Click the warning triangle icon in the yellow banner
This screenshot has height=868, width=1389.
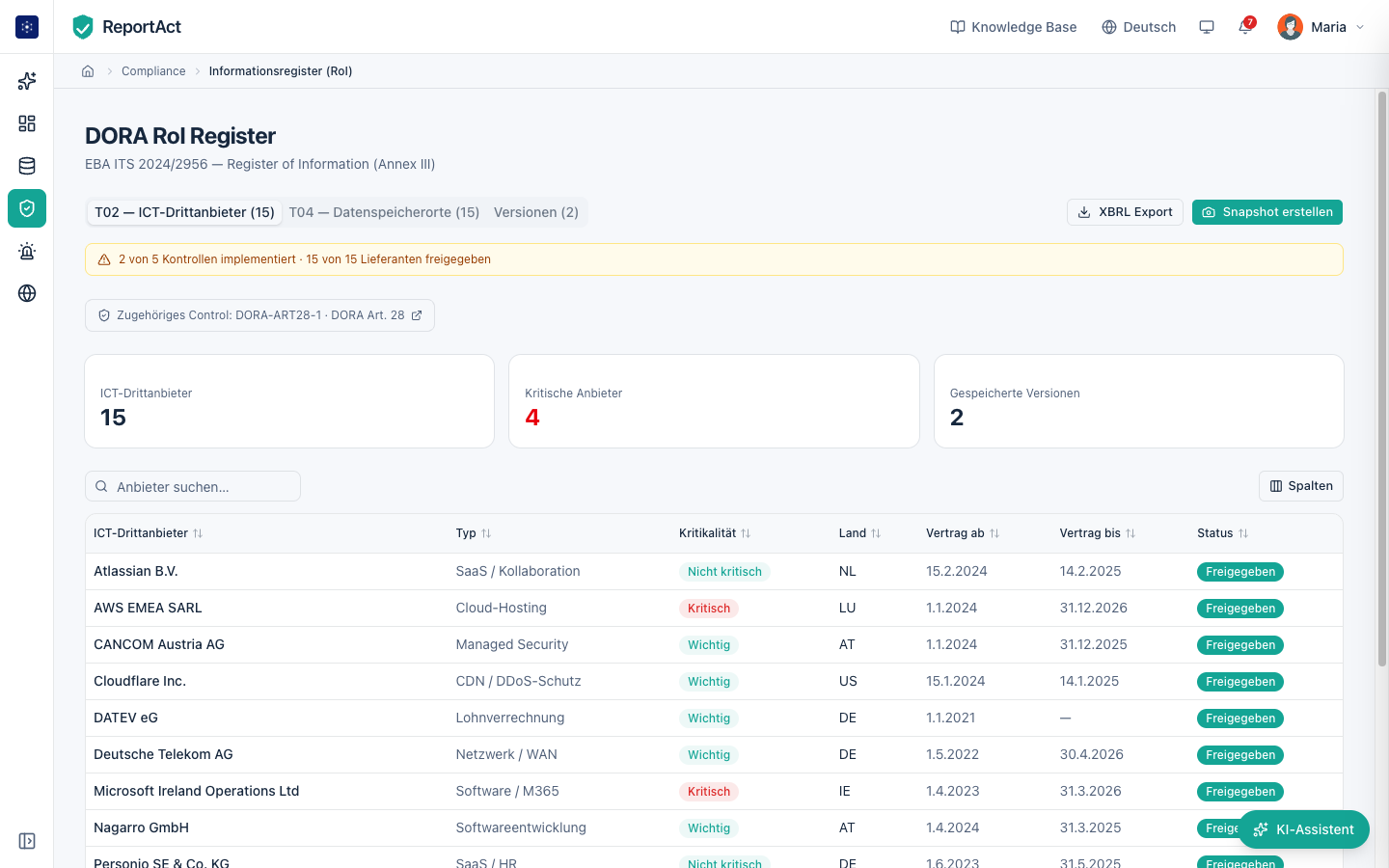(x=104, y=259)
